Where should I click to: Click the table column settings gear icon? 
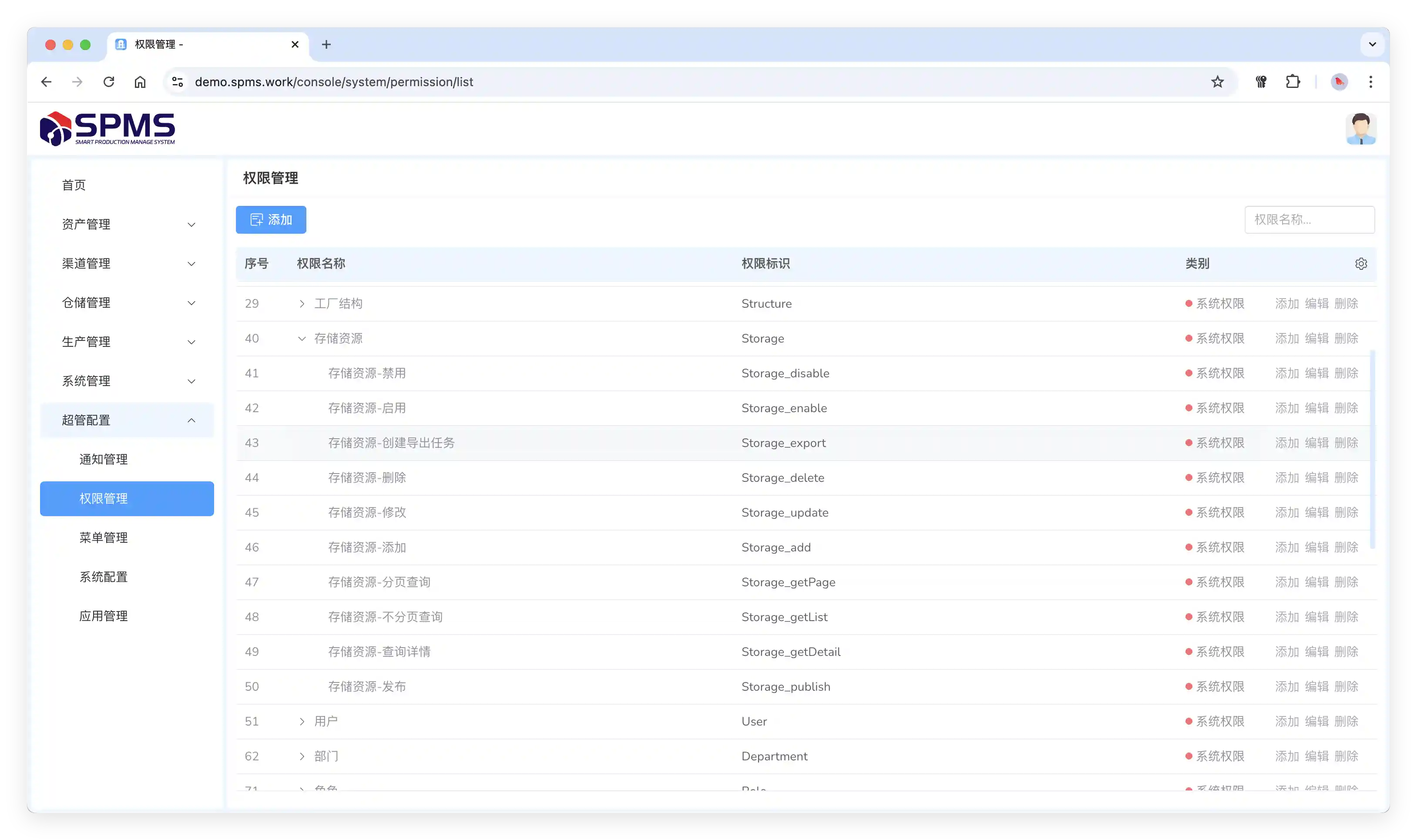(1361, 264)
